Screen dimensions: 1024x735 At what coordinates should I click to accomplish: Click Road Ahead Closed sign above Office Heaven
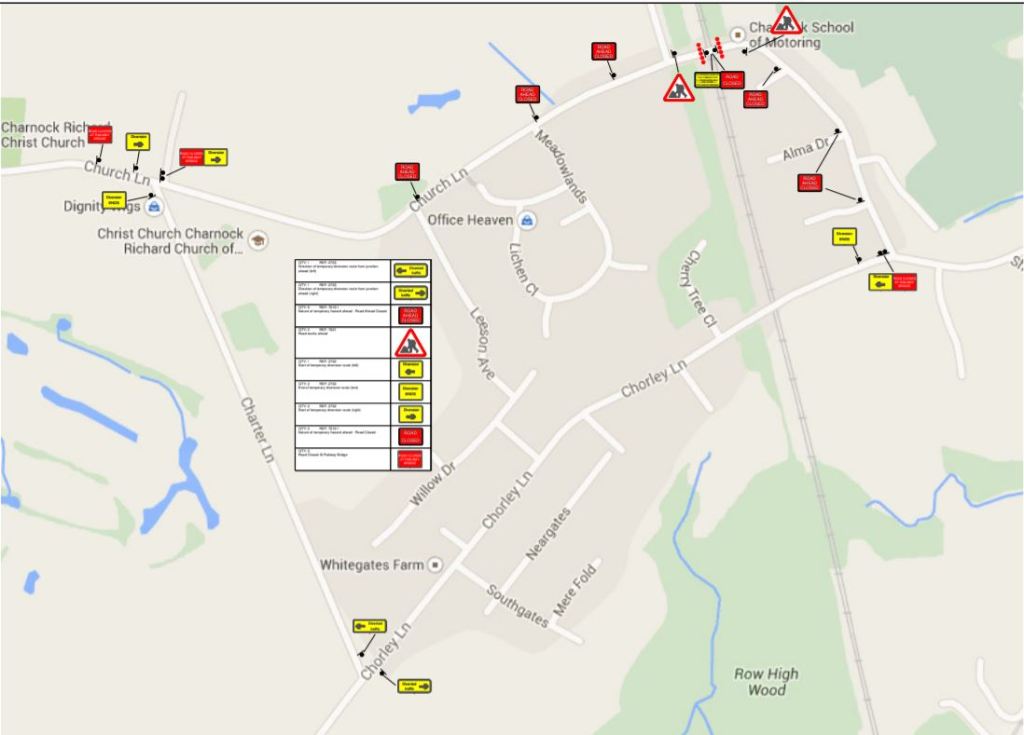(x=407, y=172)
